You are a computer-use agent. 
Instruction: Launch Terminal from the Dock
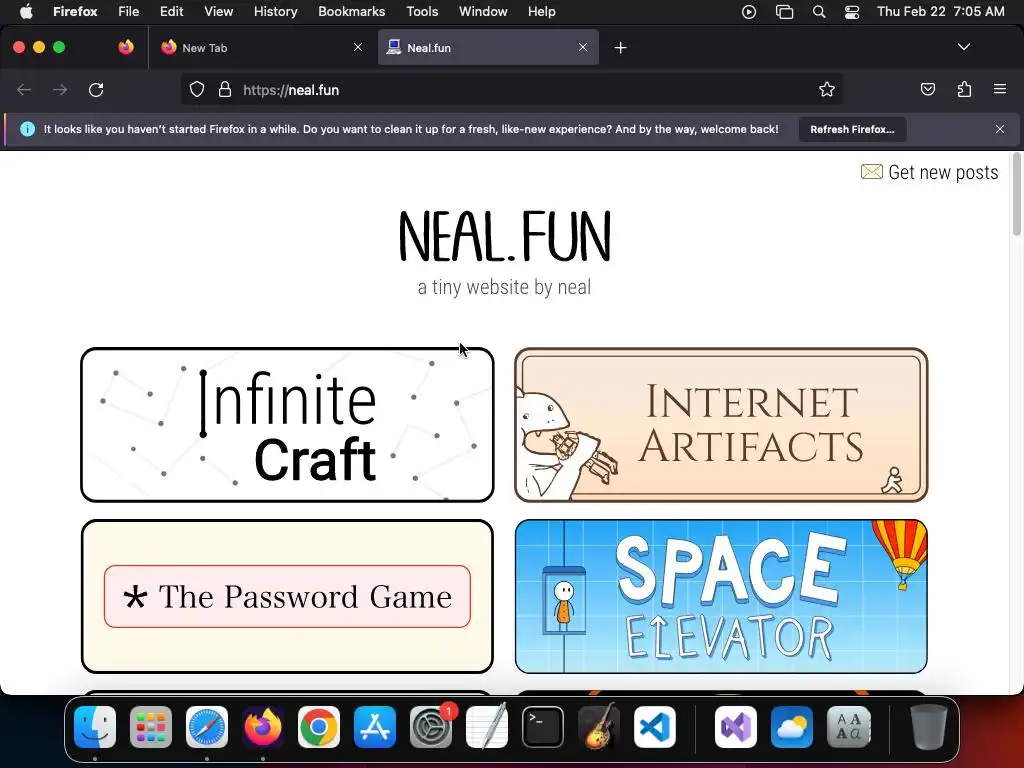tap(543, 727)
